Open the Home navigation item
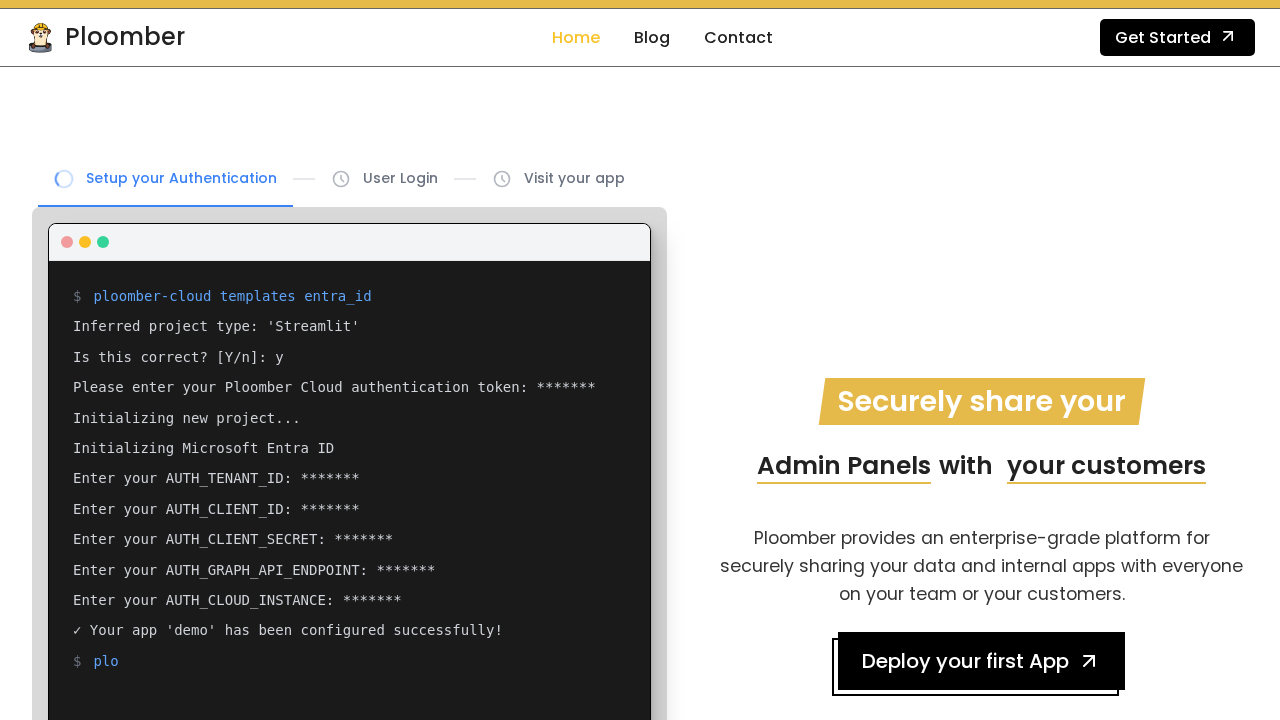Viewport: 1280px width, 720px height. tap(576, 37)
